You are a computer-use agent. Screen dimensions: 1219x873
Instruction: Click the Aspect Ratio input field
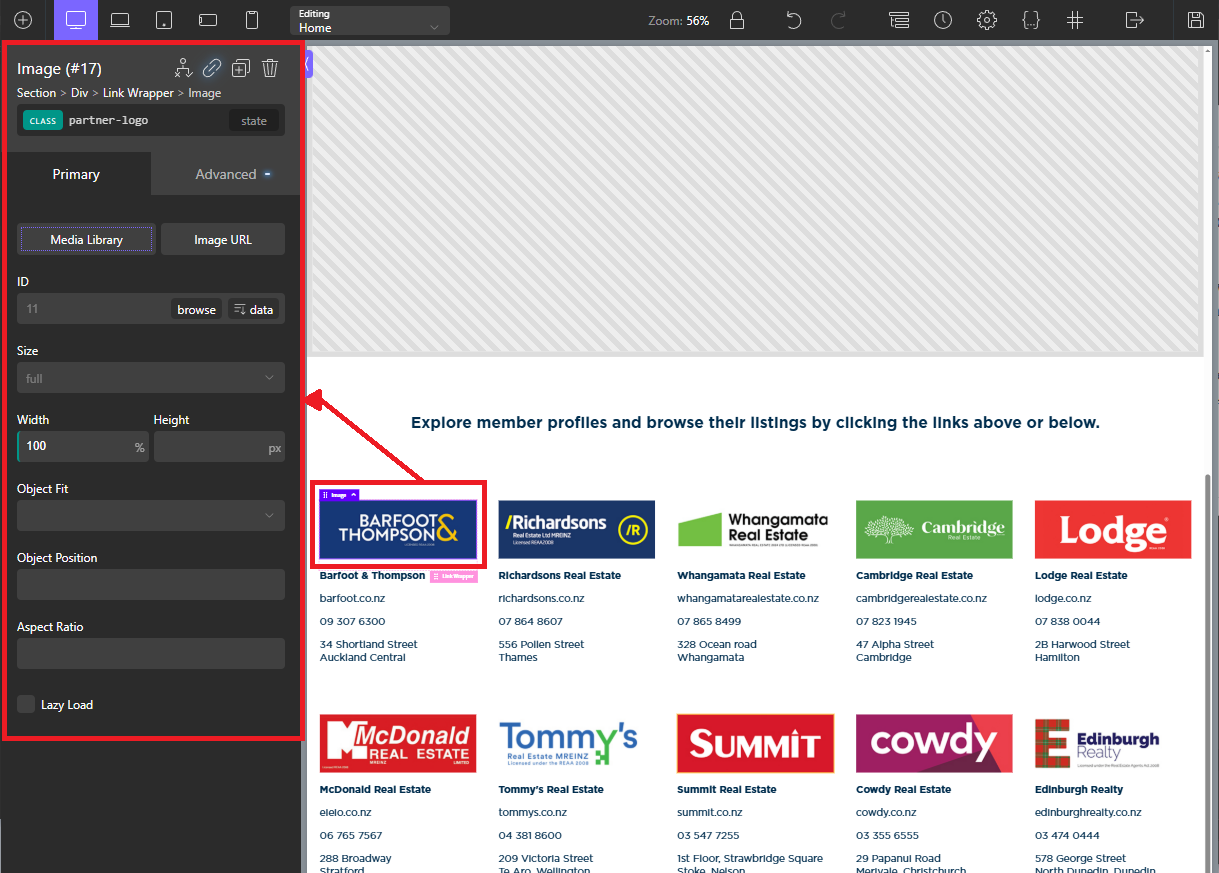[151, 654]
